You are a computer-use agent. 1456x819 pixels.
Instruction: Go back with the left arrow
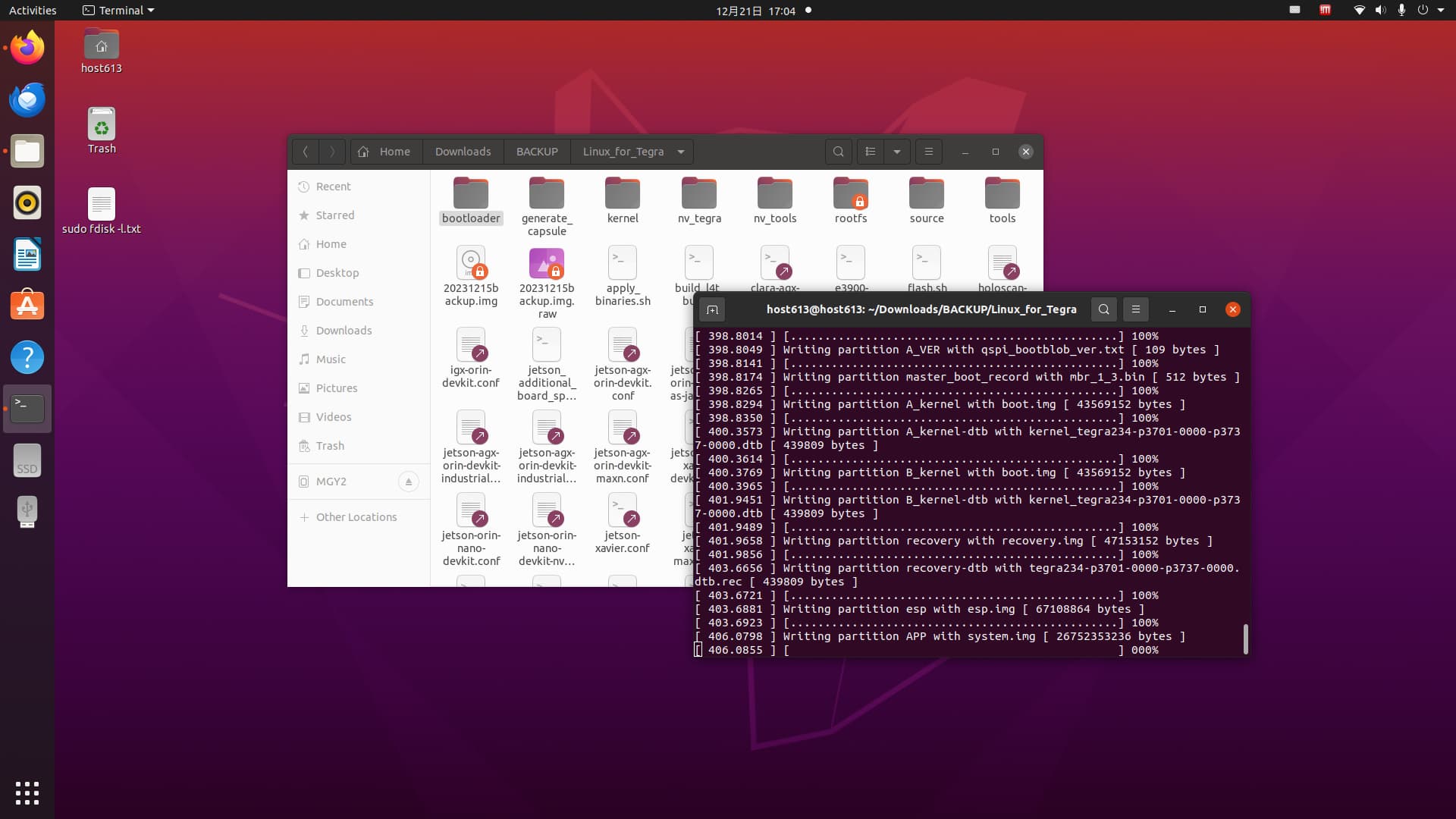tap(305, 152)
